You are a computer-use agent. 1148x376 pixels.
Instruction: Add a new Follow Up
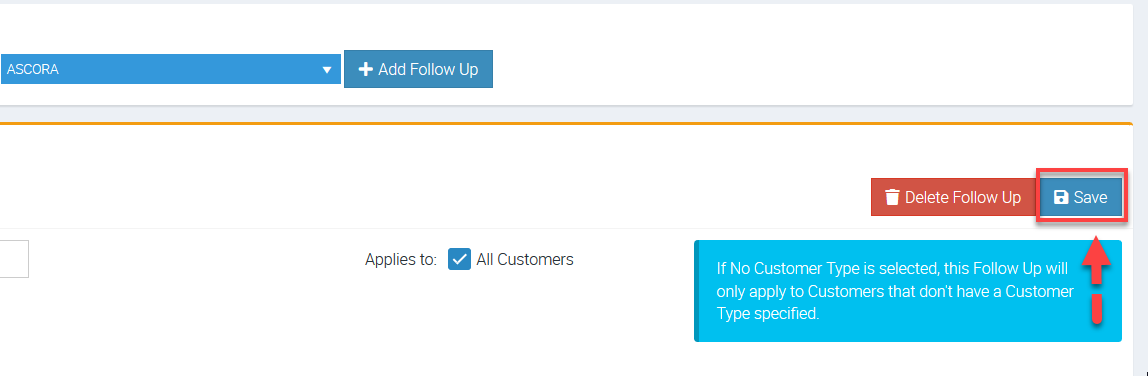(x=418, y=69)
